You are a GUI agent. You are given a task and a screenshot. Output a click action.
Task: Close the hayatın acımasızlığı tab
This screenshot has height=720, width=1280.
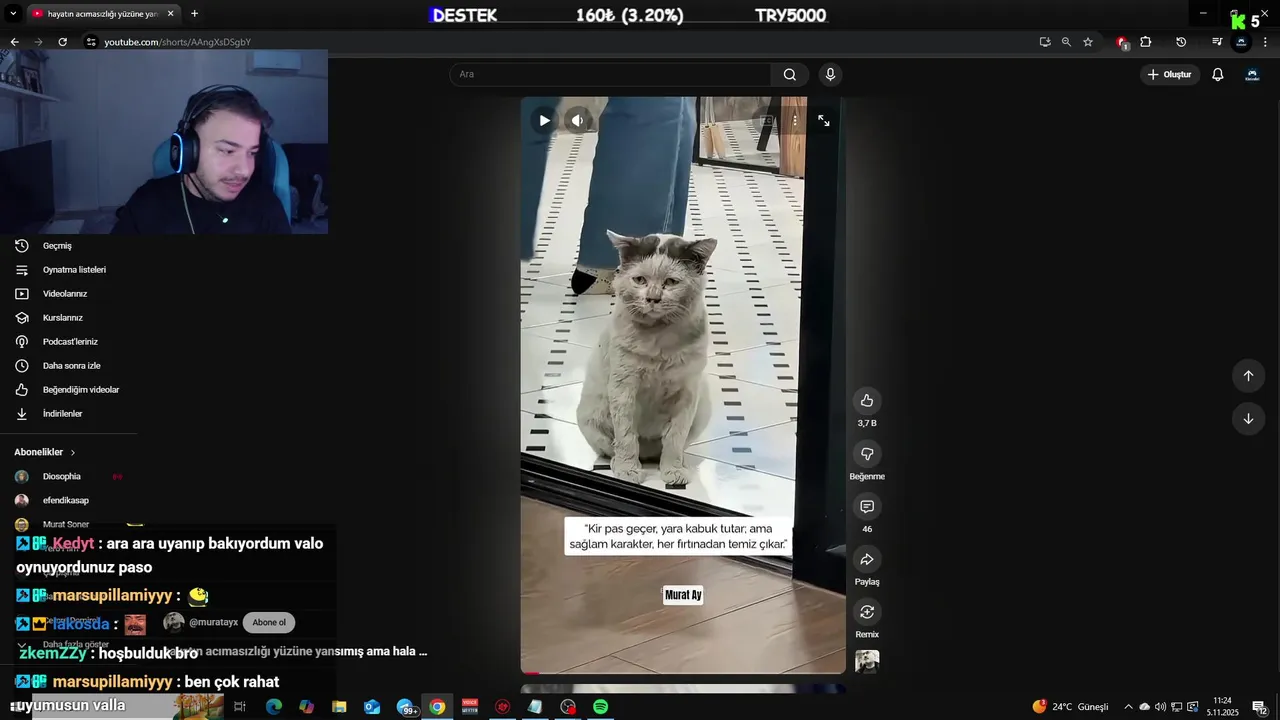coord(170,14)
